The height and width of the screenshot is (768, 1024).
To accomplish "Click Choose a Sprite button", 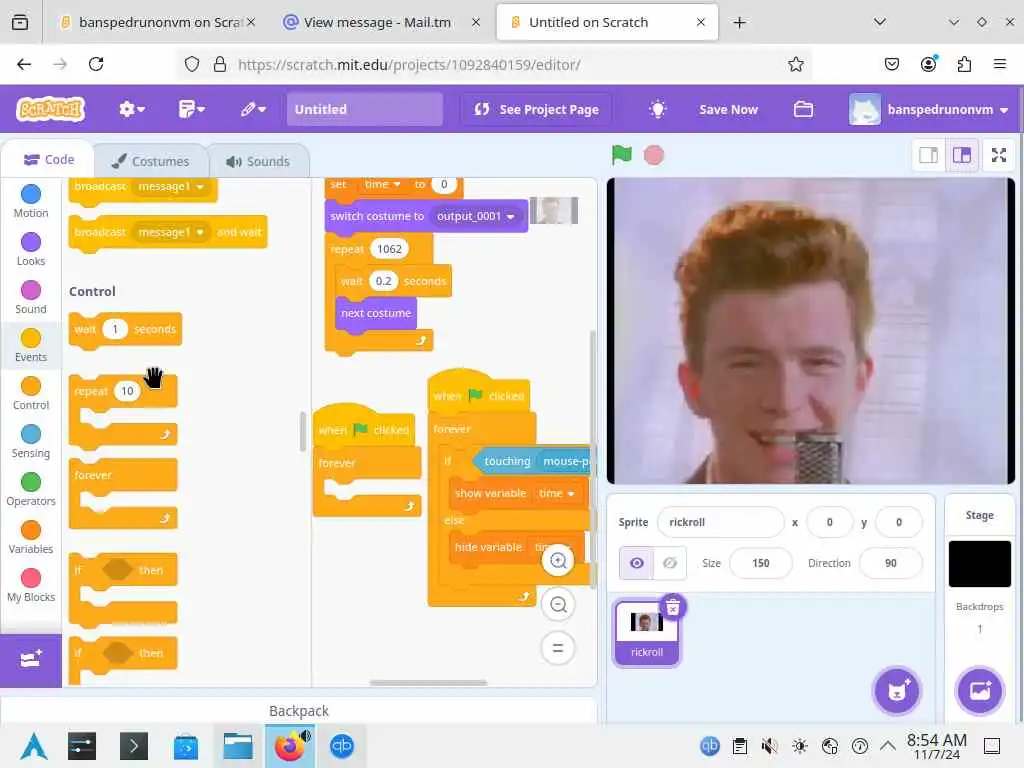I will click(897, 691).
